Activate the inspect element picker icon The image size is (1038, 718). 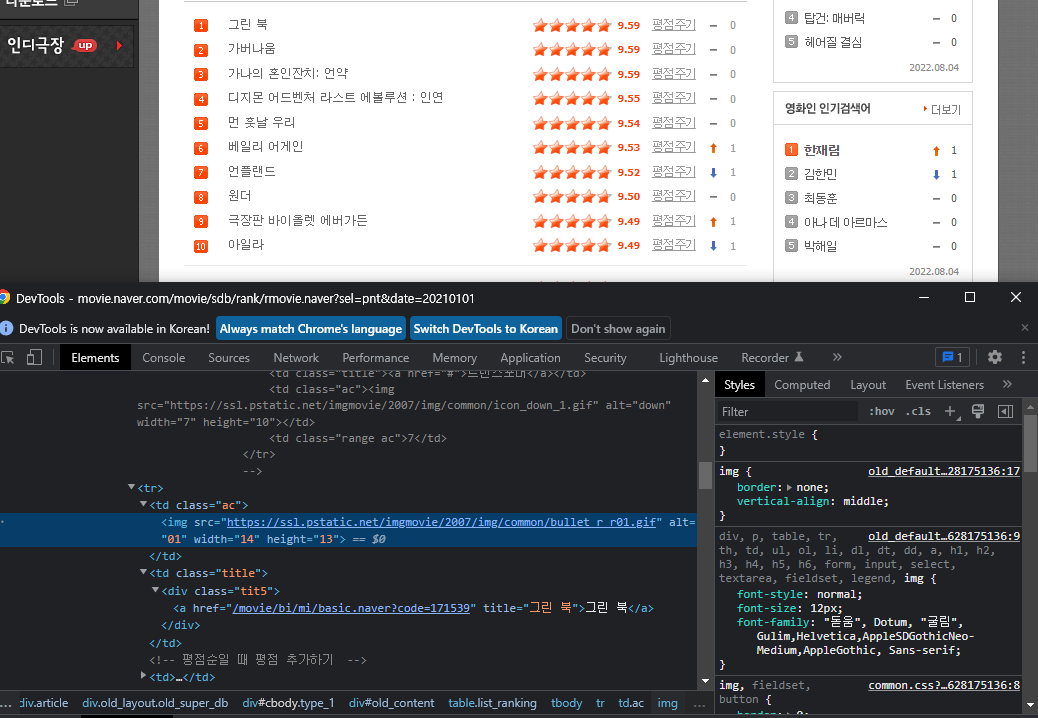(x=8, y=357)
